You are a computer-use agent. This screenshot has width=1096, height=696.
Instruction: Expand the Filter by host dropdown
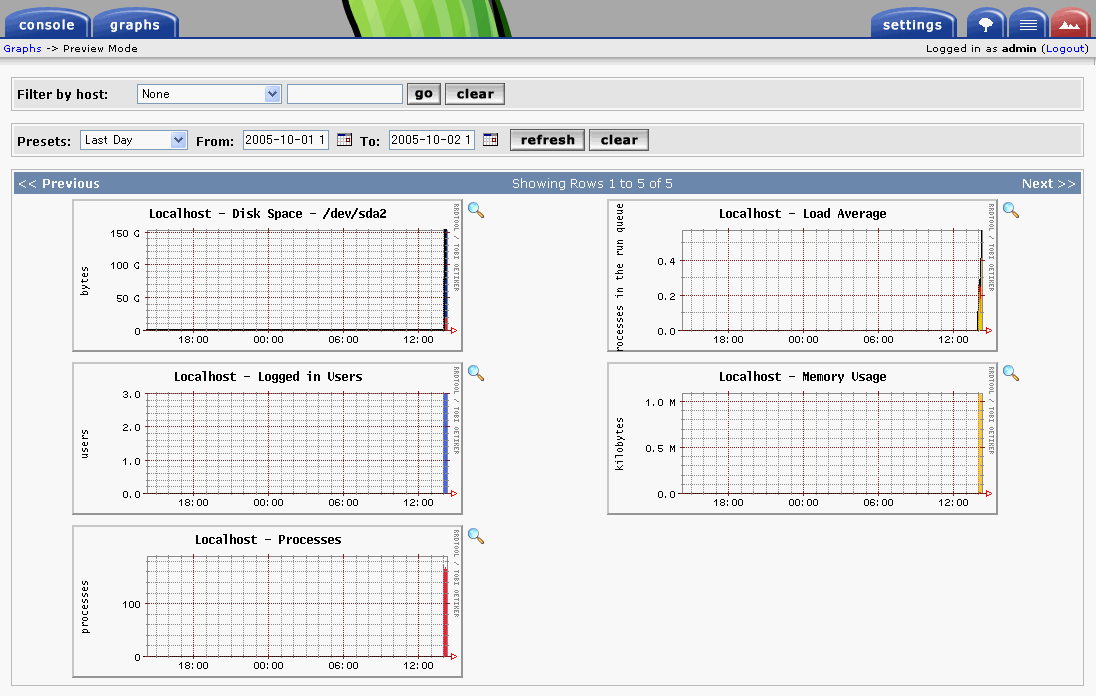pos(272,94)
